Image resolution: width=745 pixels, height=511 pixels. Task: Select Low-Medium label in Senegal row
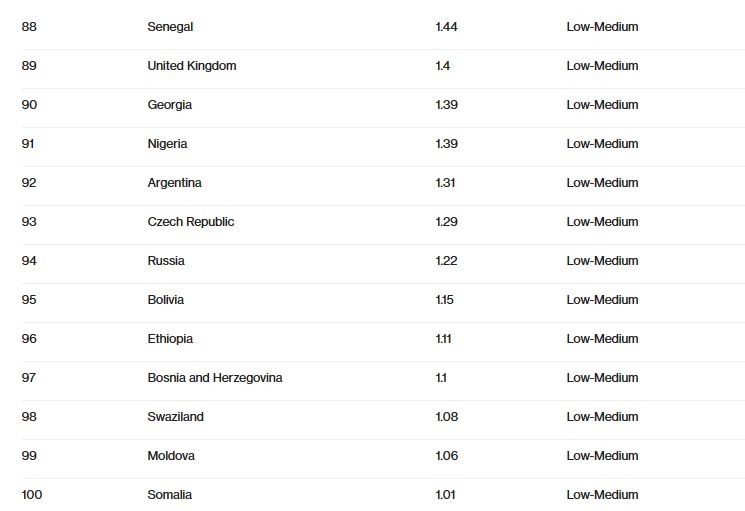pyautogui.click(x=602, y=27)
